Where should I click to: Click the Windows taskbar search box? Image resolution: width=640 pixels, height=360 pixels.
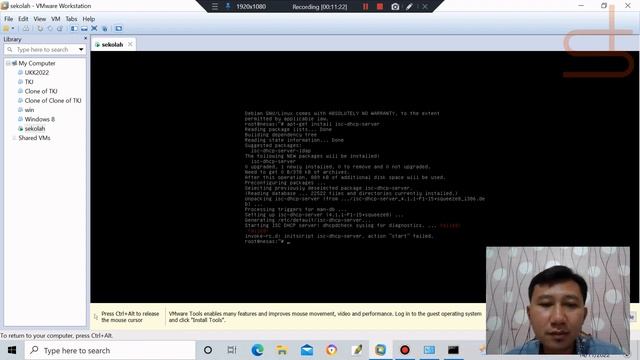[x=110, y=350]
